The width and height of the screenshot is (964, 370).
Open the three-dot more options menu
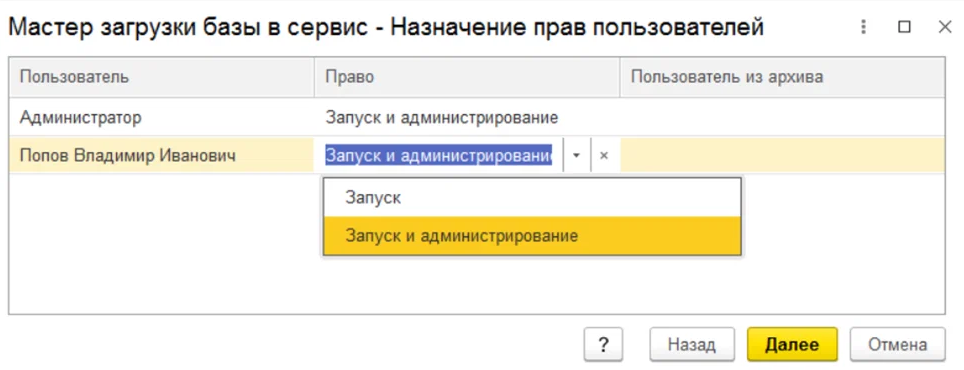(x=864, y=27)
